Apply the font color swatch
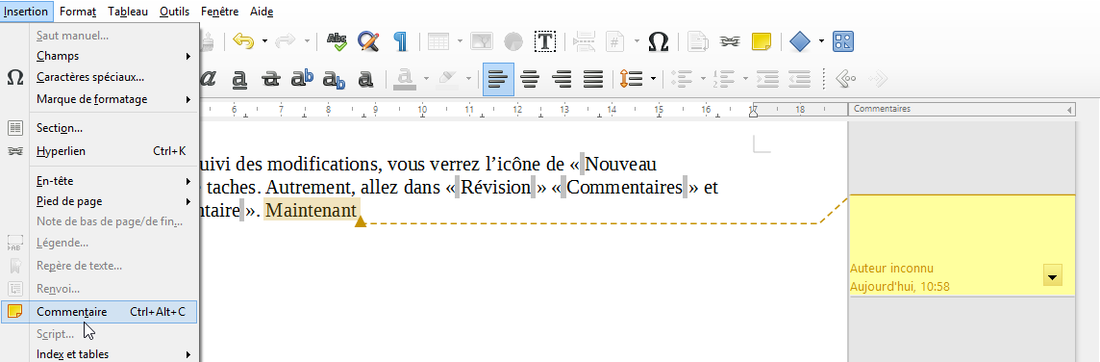The height and width of the screenshot is (362, 1100). [x=405, y=79]
